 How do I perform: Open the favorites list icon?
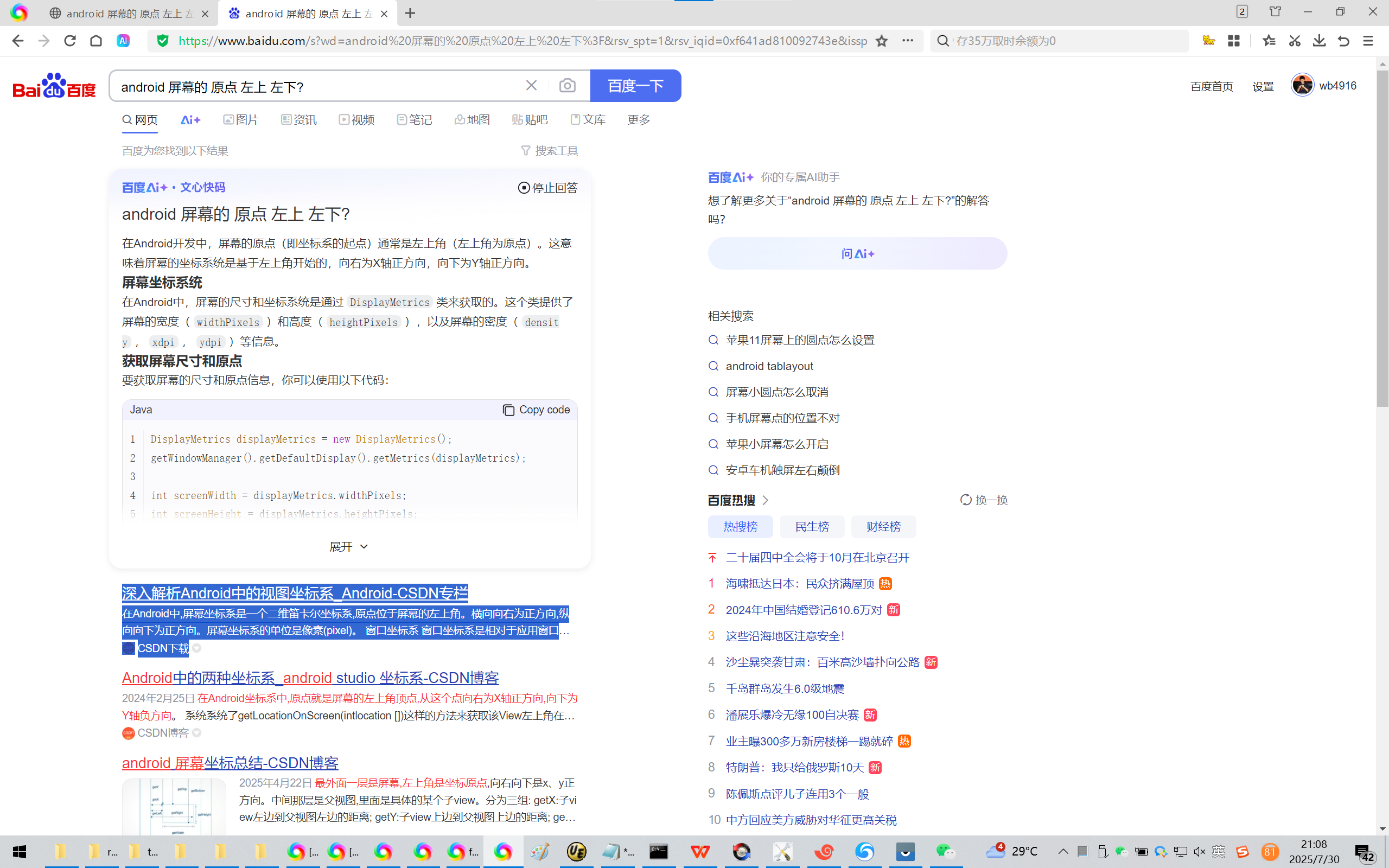(1269, 41)
